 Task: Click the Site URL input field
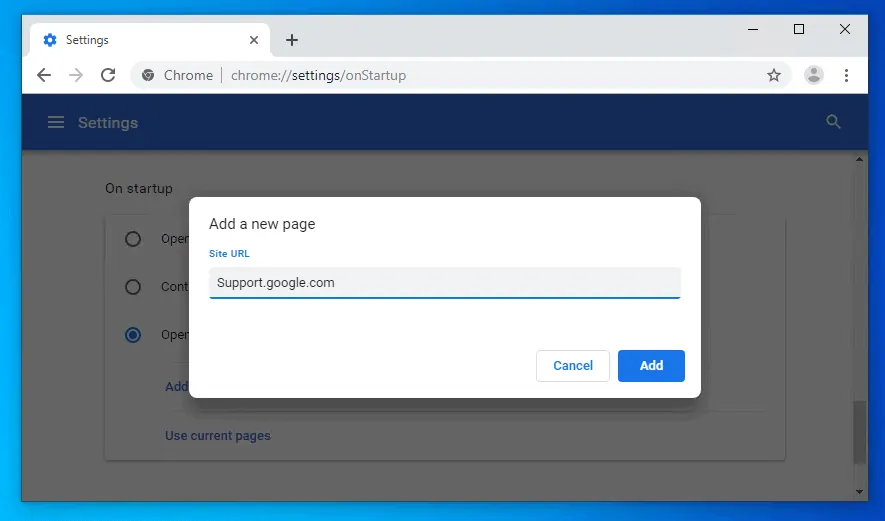(444, 283)
